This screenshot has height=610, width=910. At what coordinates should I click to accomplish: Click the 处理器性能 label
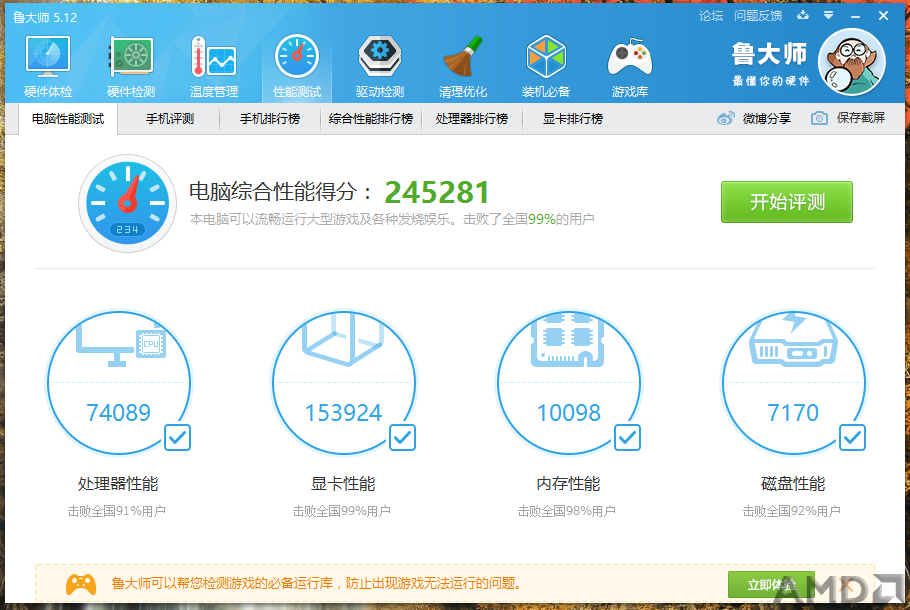click(x=118, y=483)
